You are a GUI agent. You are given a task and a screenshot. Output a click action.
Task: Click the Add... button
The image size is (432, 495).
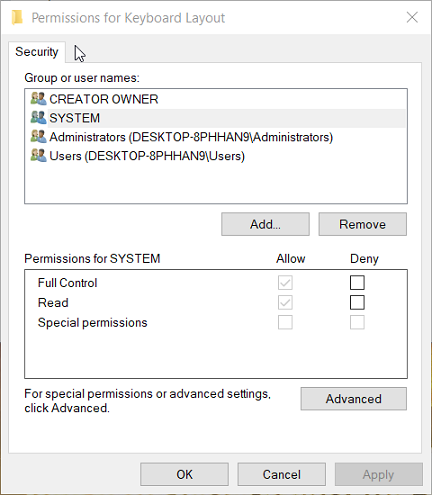265,224
